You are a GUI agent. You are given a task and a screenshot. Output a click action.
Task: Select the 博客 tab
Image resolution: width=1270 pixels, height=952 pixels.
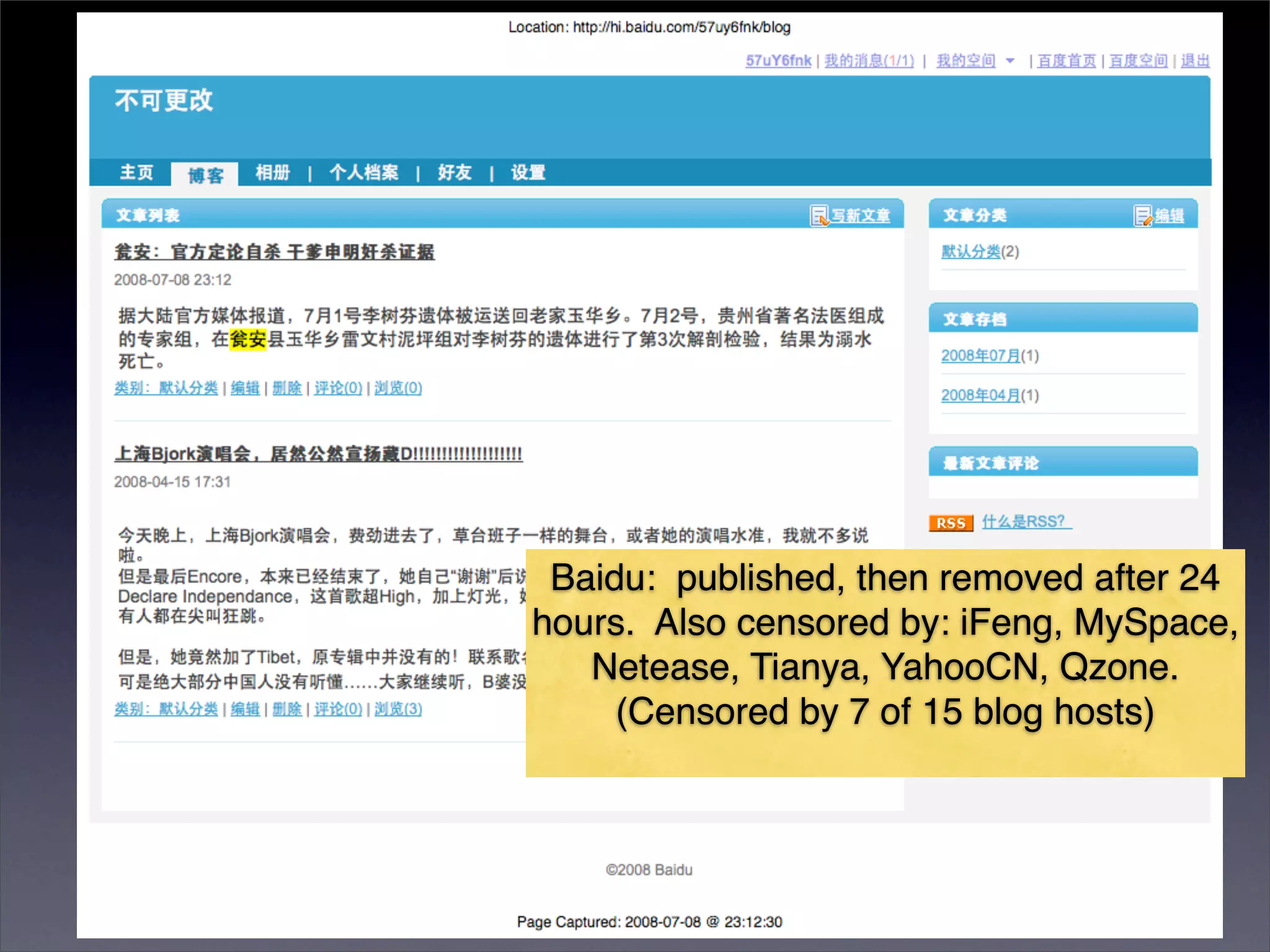point(205,175)
